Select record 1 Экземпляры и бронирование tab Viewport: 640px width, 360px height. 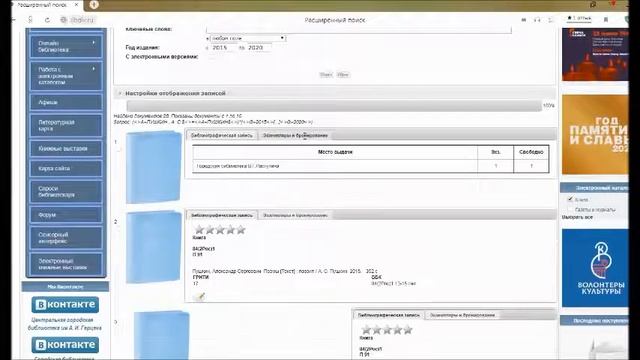[x=295, y=135]
